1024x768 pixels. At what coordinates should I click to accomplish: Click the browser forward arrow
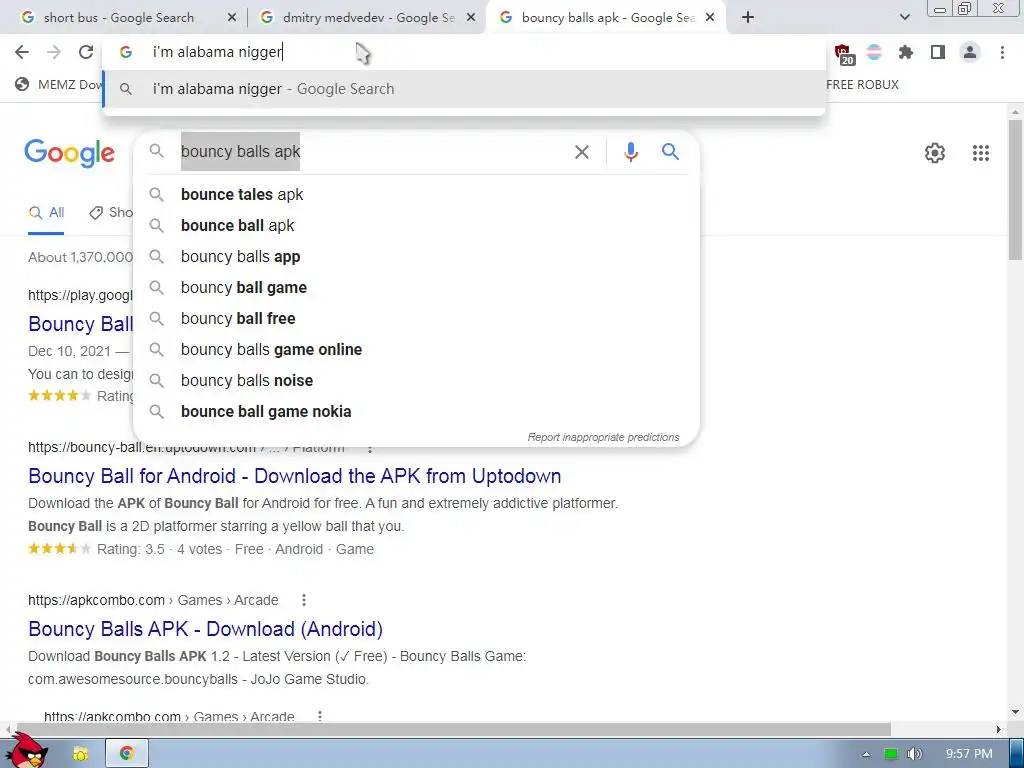[x=54, y=52]
